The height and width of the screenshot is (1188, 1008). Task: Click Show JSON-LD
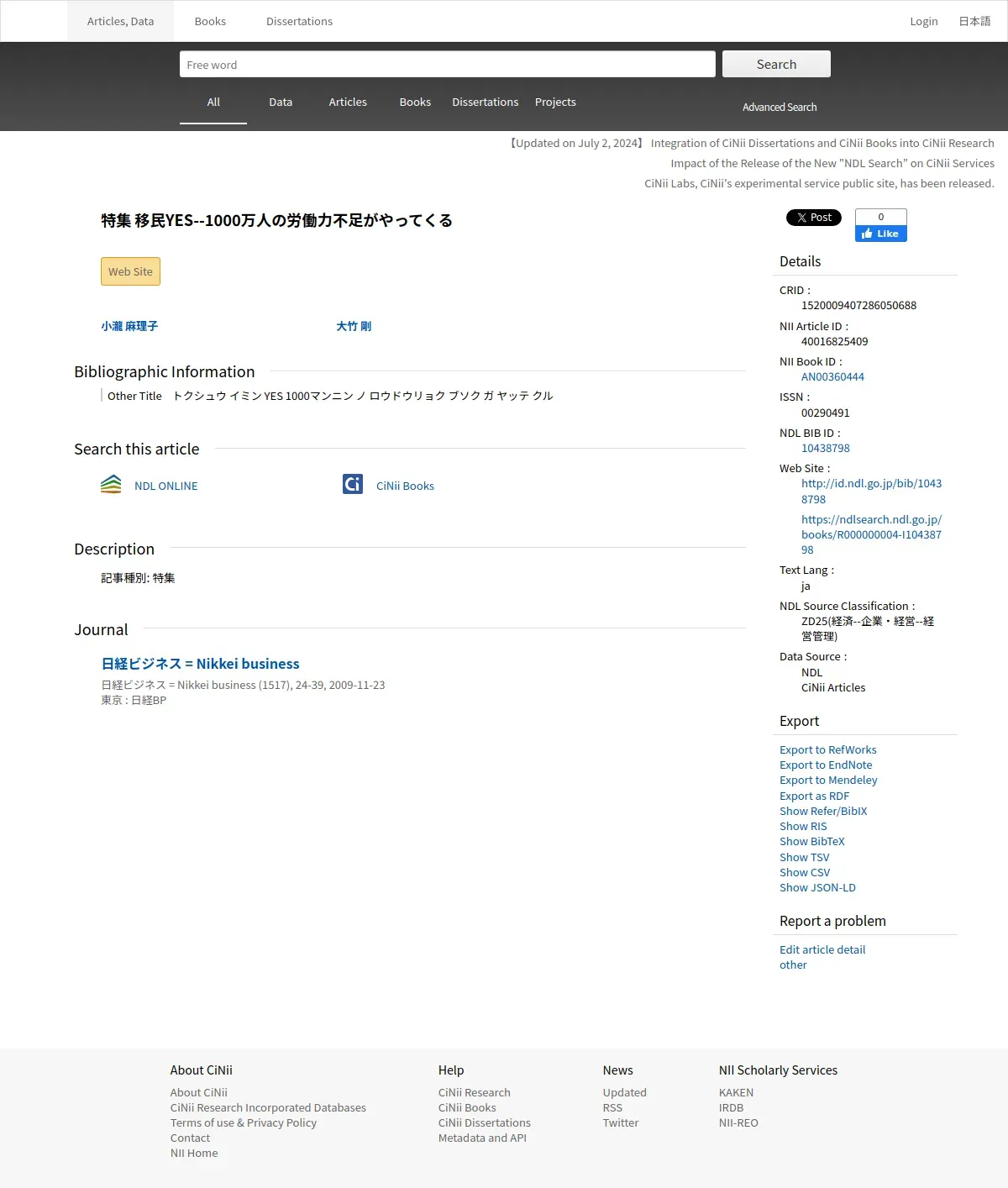pos(817,888)
